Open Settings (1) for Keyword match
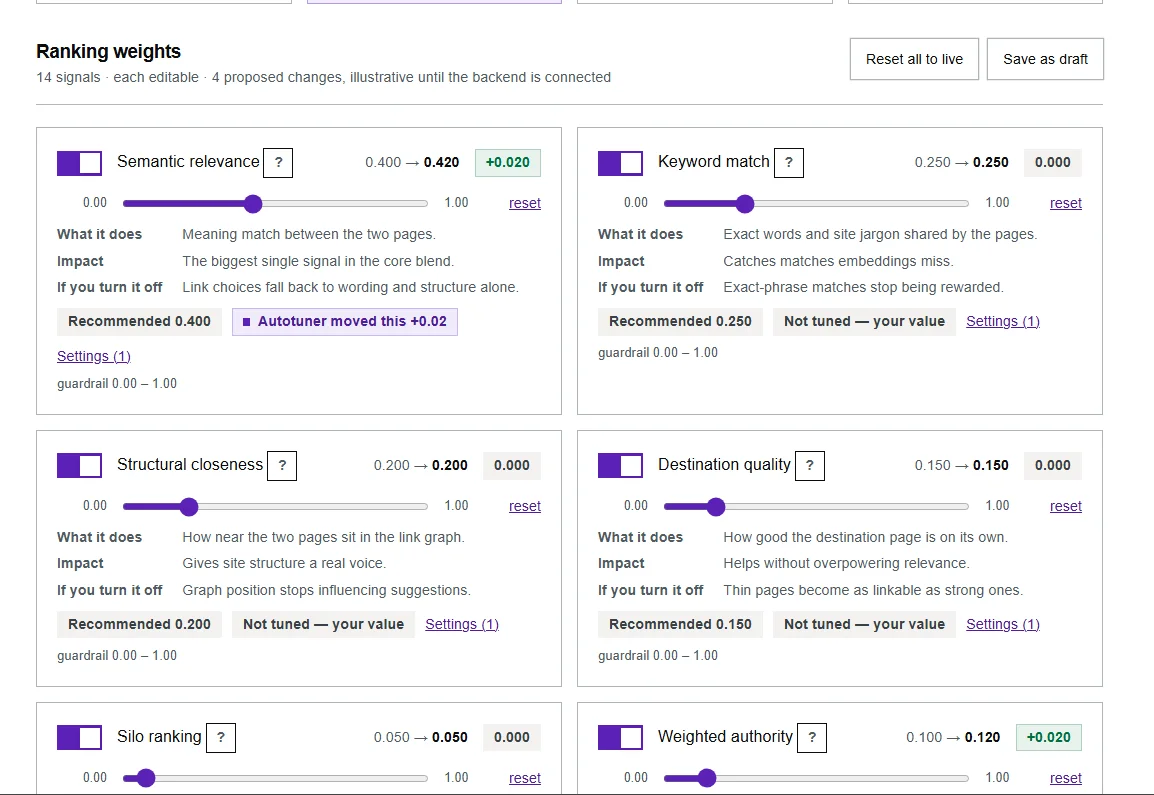This screenshot has height=795, width=1154. (1002, 322)
